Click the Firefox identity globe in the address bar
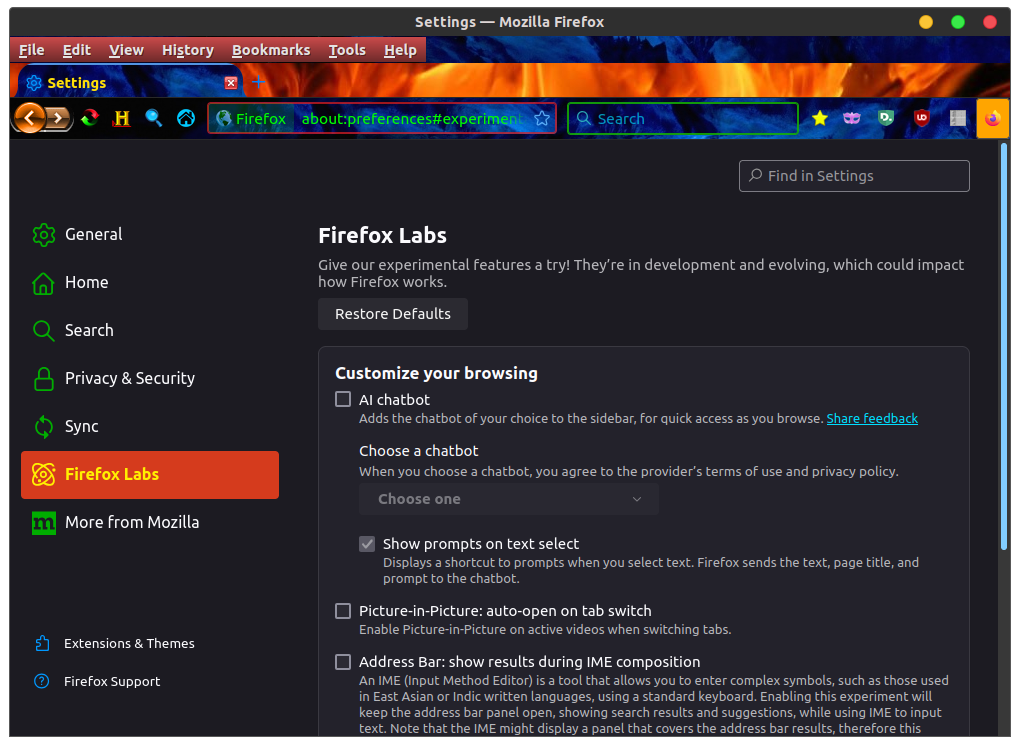Screen dimensions: 1020x746 pos(224,118)
